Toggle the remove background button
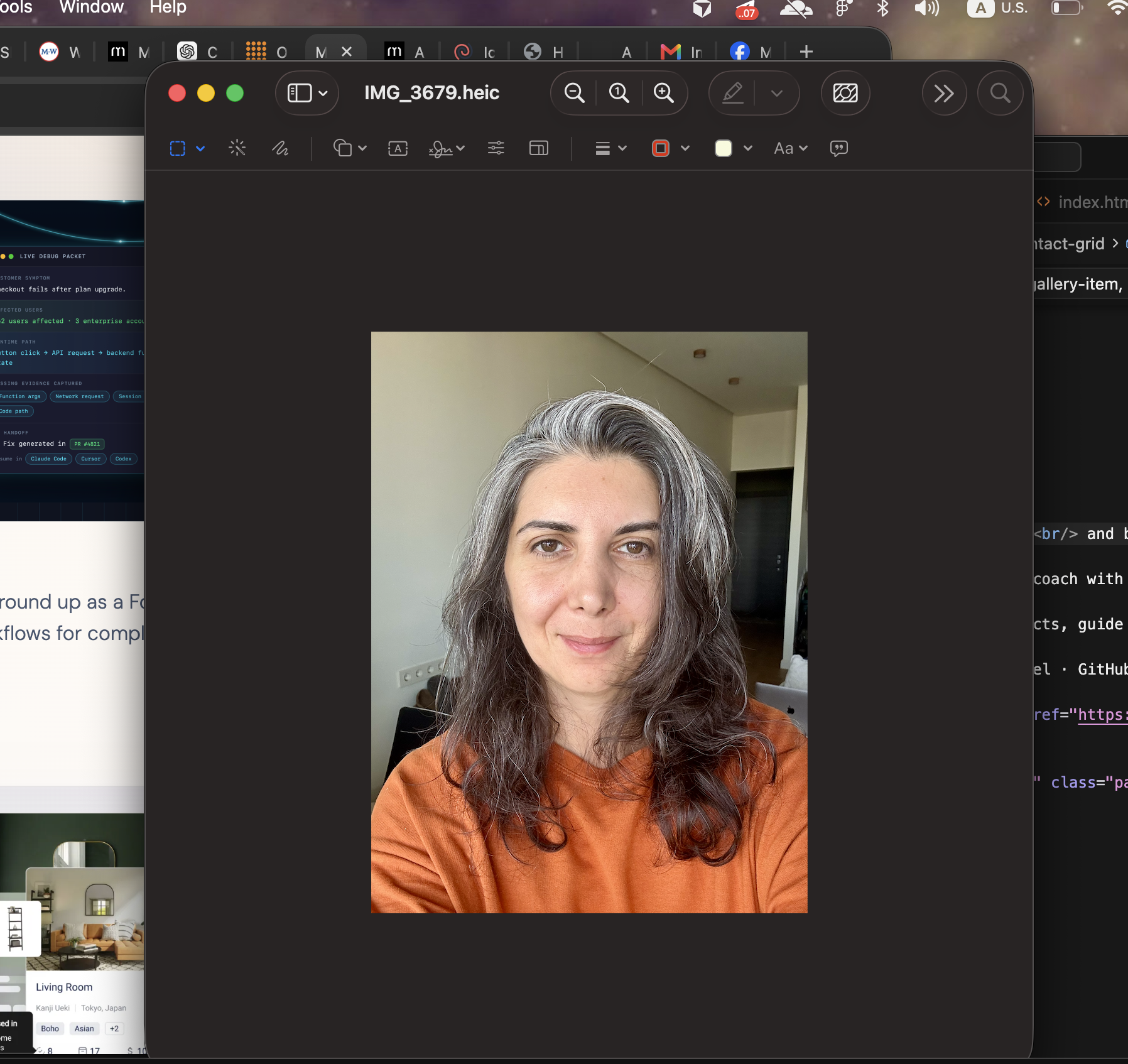This screenshot has height=1064, width=1128. (845, 93)
